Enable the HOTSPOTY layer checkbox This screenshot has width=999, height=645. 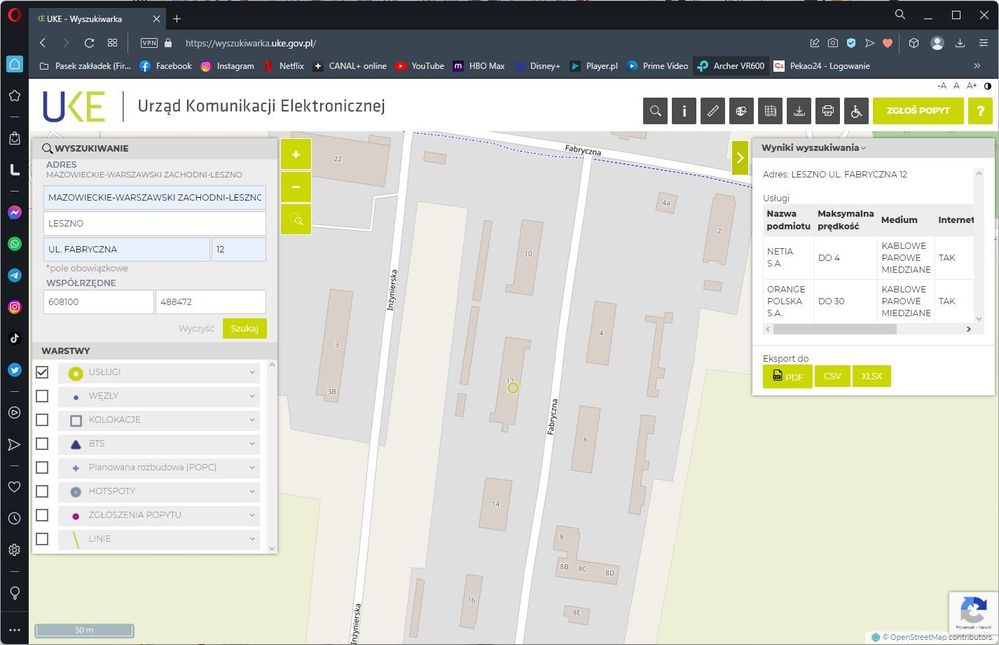point(42,492)
